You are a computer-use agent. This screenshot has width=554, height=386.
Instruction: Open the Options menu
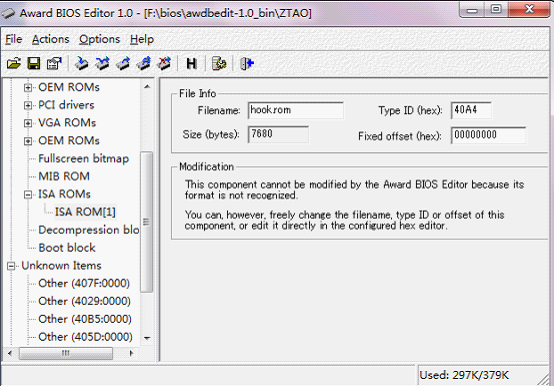[x=100, y=39]
